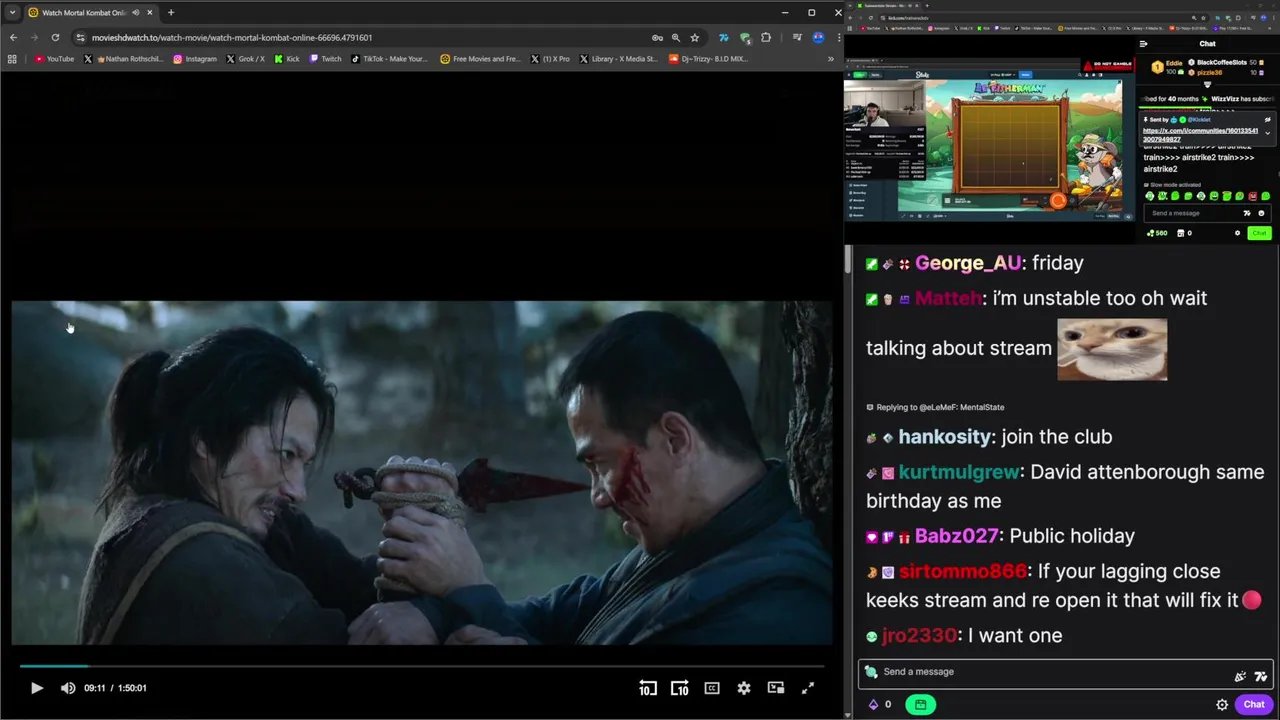
Task: Open the cat emote image in Matteh's message
Action: pyautogui.click(x=1112, y=349)
